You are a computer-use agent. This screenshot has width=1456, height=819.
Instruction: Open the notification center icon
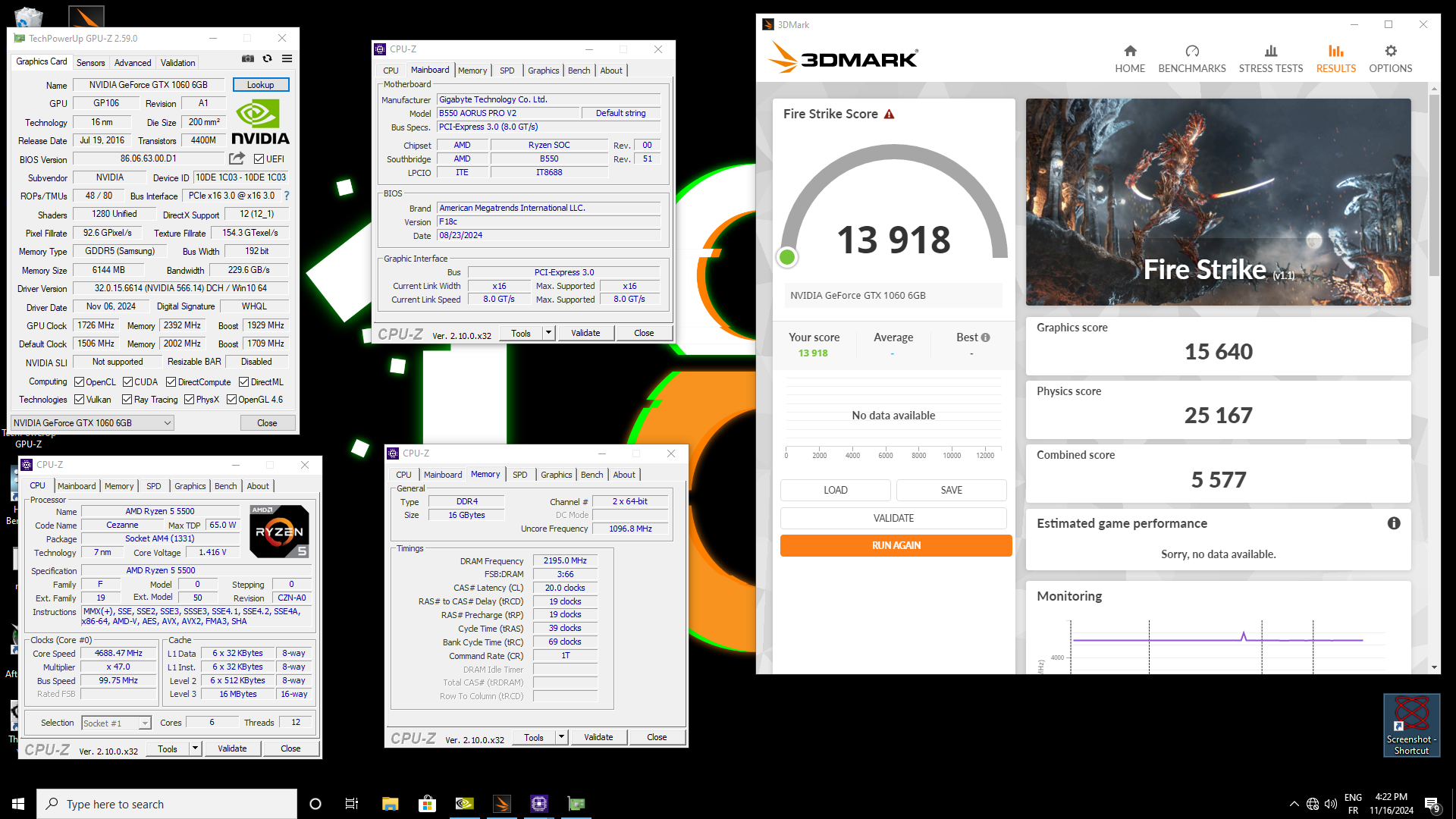point(1432,804)
